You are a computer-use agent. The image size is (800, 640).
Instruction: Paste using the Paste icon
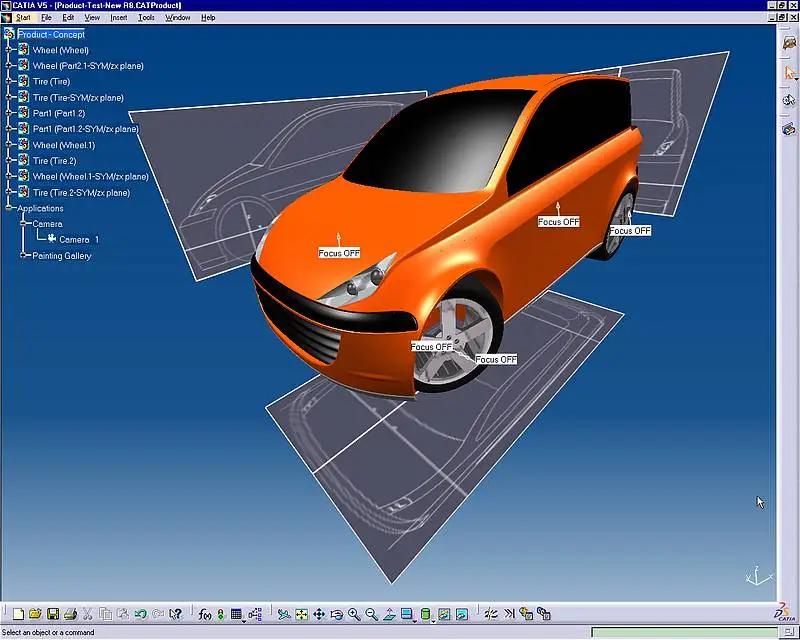pyautogui.click(x=123, y=614)
